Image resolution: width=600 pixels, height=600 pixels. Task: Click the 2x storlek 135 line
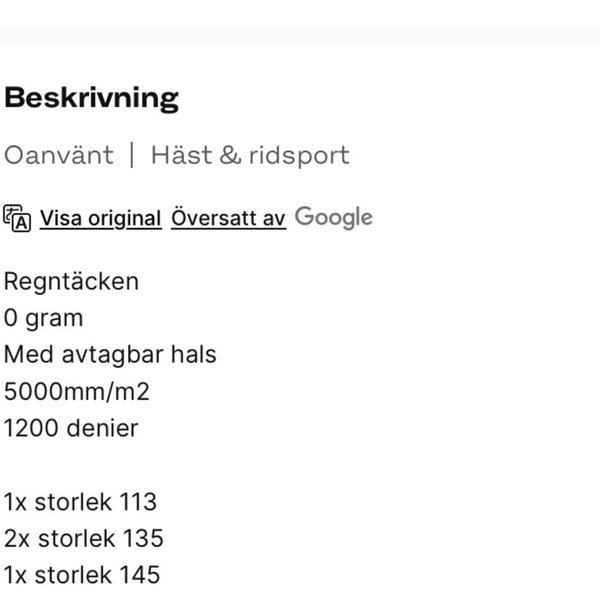(83, 539)
